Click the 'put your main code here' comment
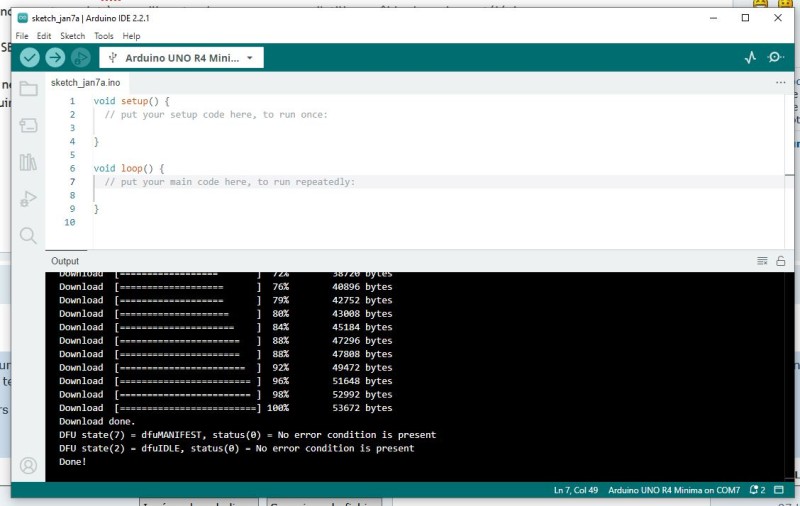The image size is (800, 506). [x=230, y=182]
